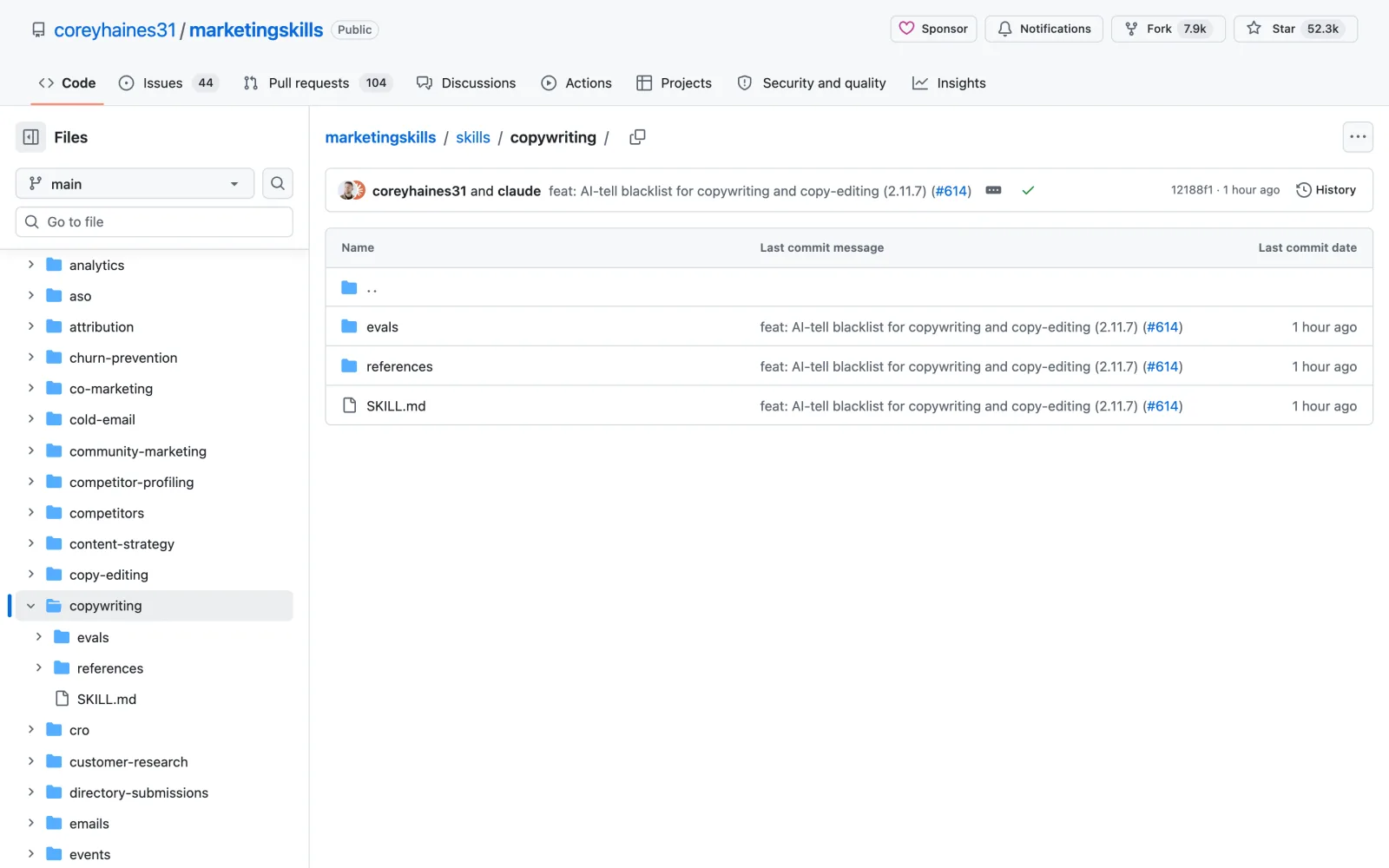View the green checkmark commit status
1389x868 pixels.
pyautogui.click(x=1028, y=190)
